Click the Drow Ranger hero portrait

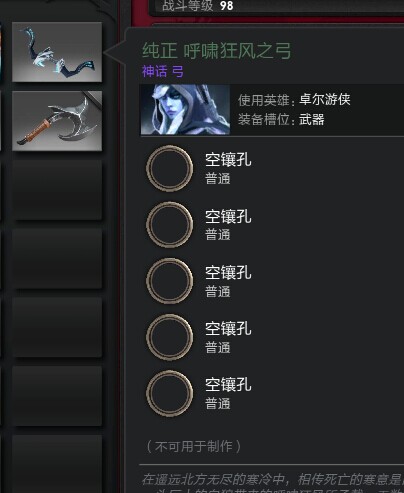[185, 109]
